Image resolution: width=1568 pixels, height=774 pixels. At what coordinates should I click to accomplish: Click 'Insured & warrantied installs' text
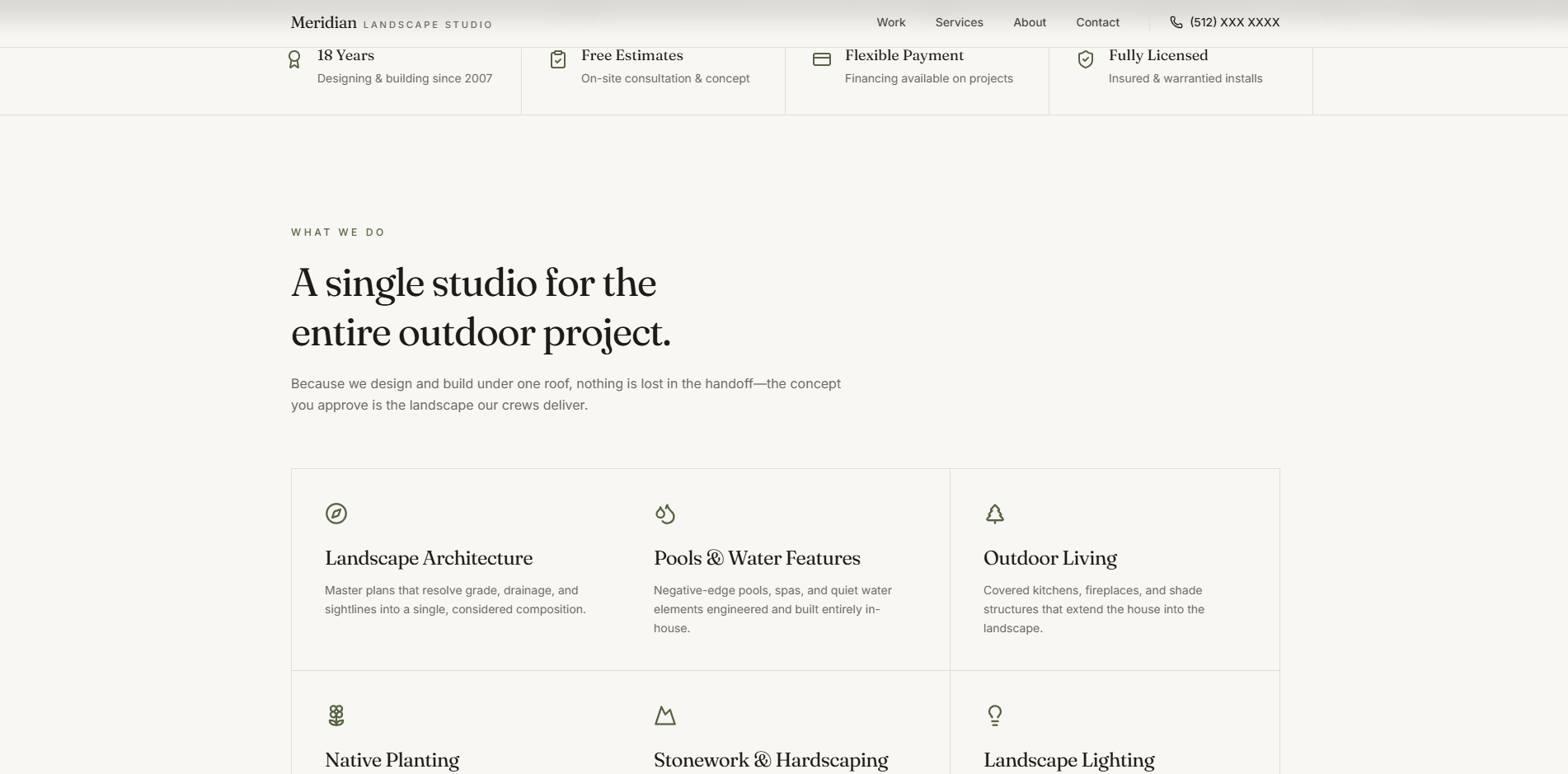pyautogui.click(x=1185, y=78)
